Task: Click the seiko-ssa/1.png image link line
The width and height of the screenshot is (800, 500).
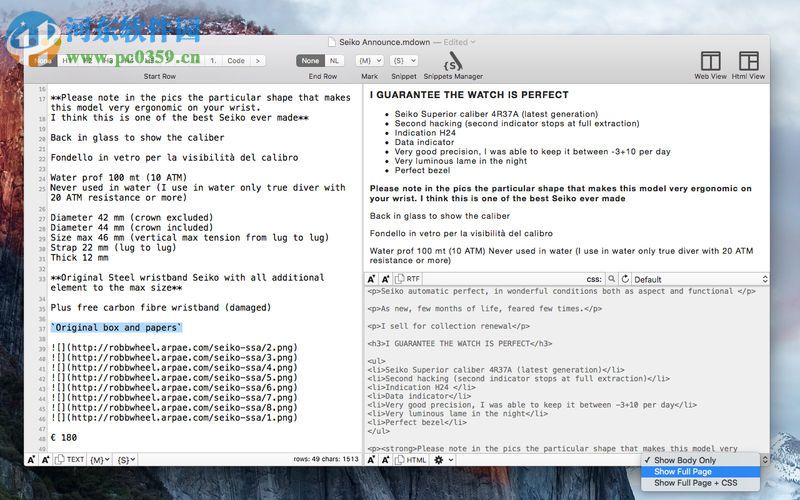Action: [174, 417]
